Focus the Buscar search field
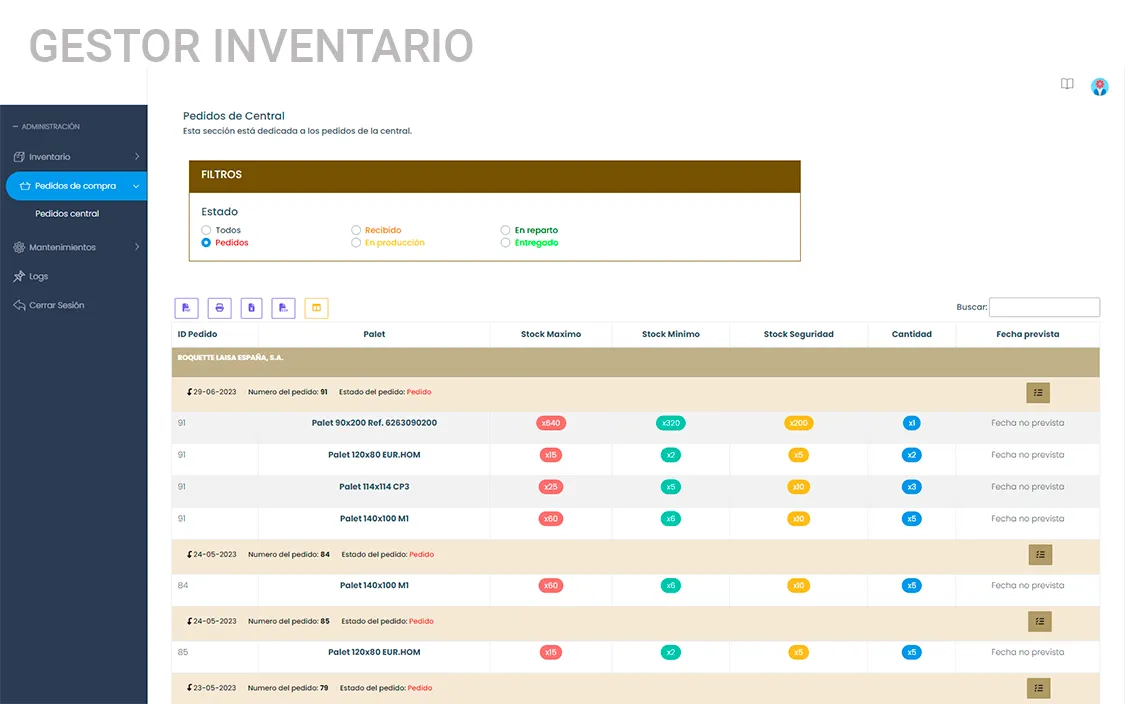1125x704 pixels. pos(1044,307)
